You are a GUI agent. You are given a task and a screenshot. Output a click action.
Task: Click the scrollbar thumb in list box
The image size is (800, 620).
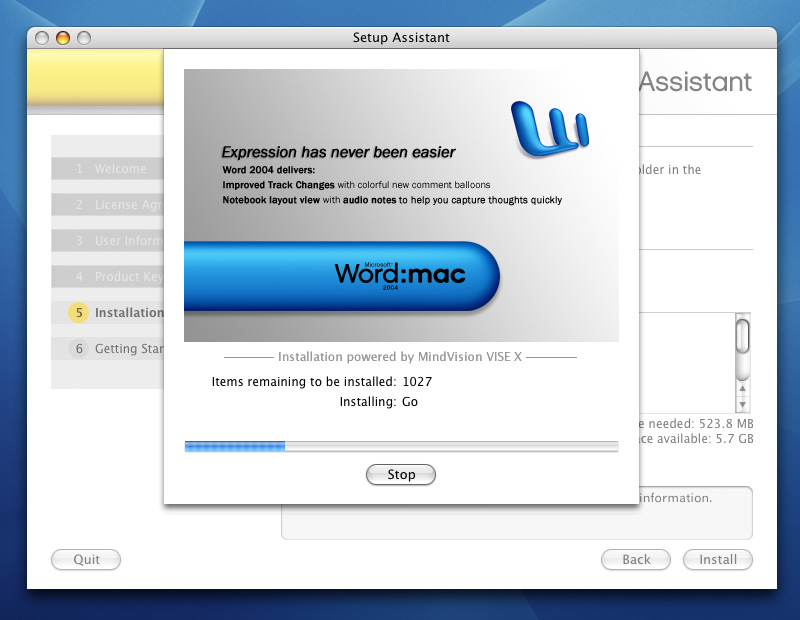pyautogui.click(x=742, y=335)
